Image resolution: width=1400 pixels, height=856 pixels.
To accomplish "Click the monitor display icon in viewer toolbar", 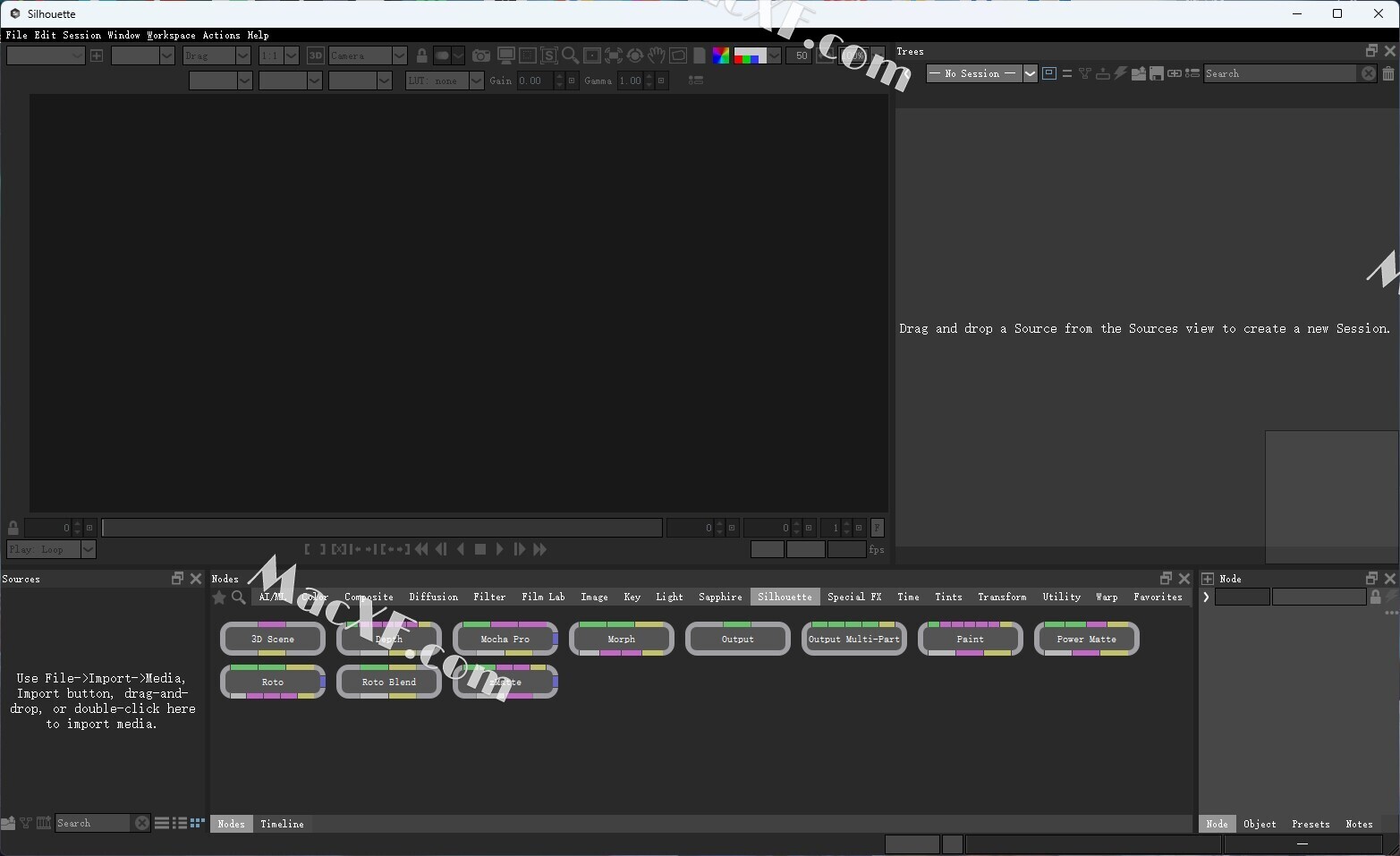I will click(505, 55).
